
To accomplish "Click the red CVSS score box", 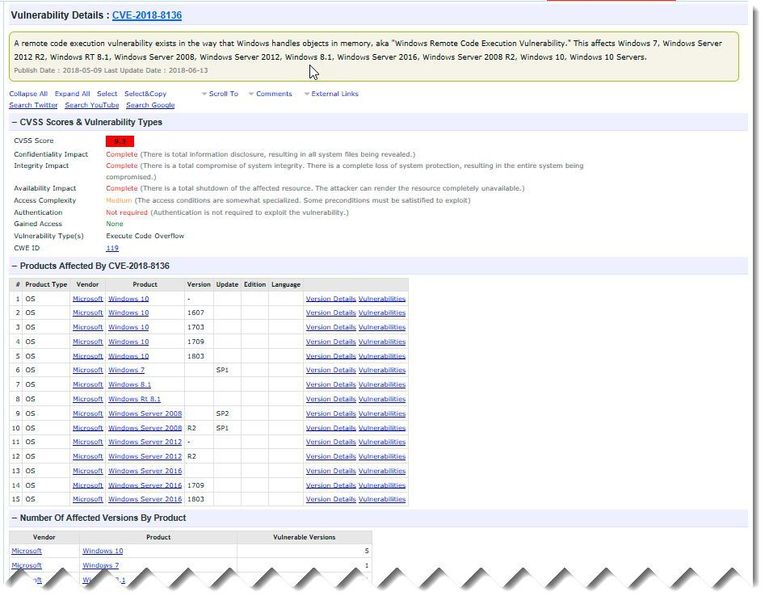I will point(120,141).
